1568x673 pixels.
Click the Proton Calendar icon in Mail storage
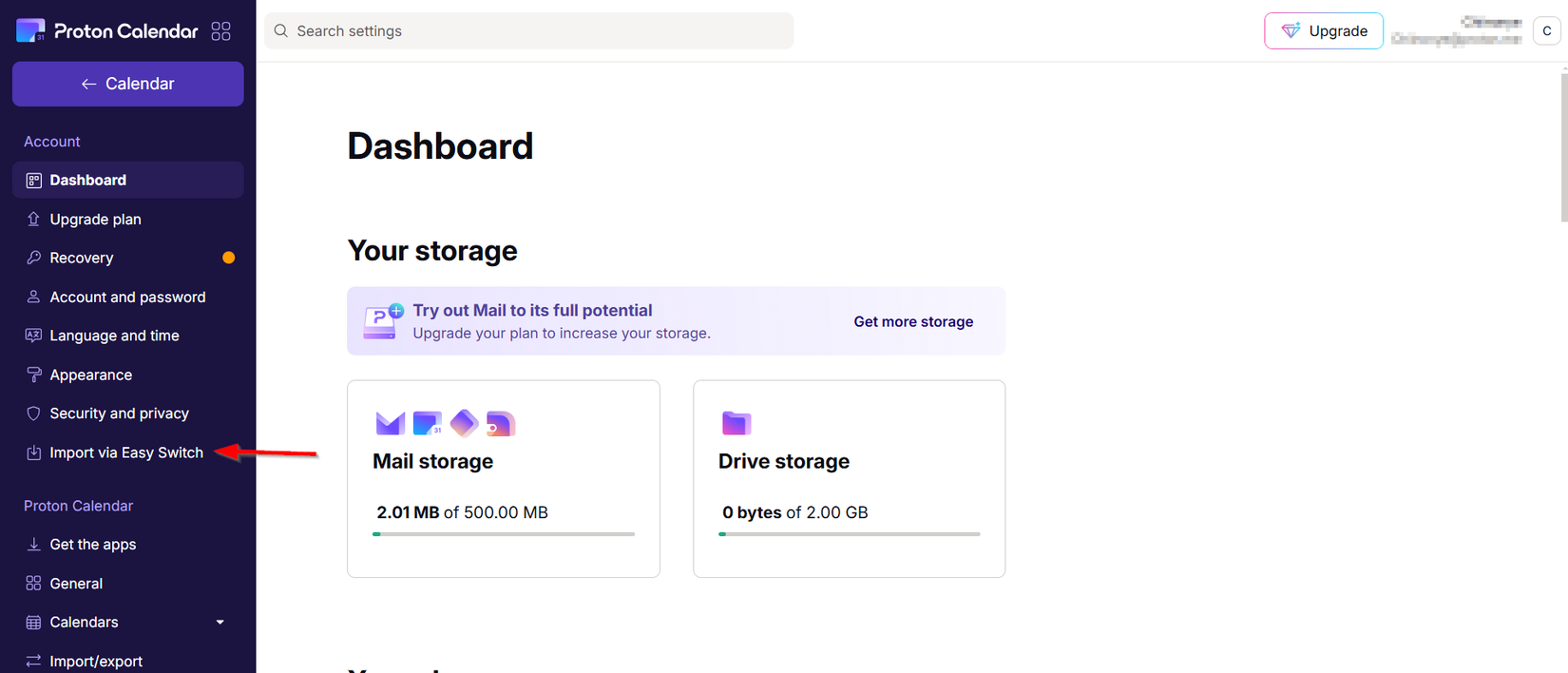coord(428,423)
